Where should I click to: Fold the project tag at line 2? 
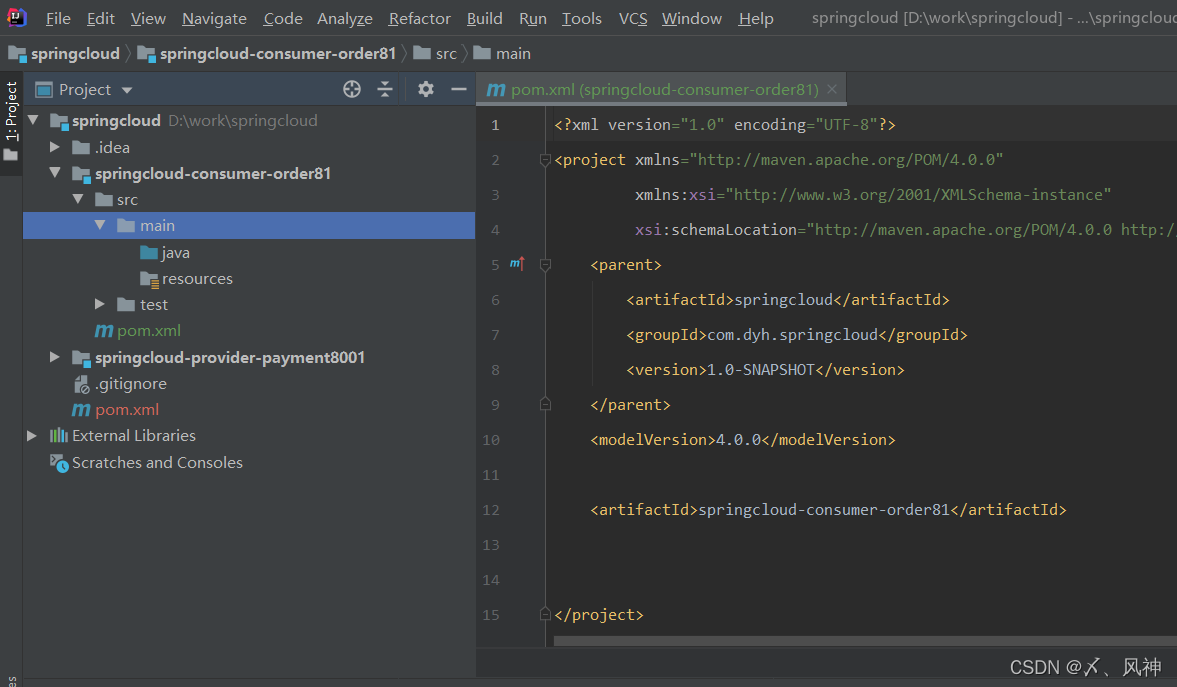[x=546, y=159]
